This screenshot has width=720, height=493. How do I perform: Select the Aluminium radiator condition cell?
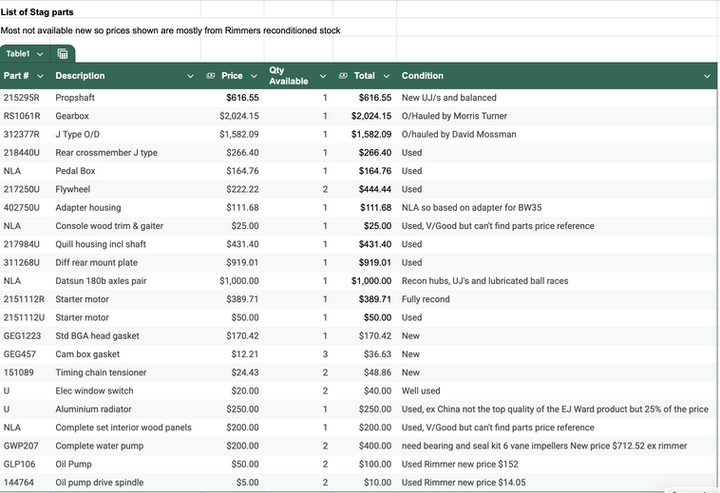click(x=555, y=409)
